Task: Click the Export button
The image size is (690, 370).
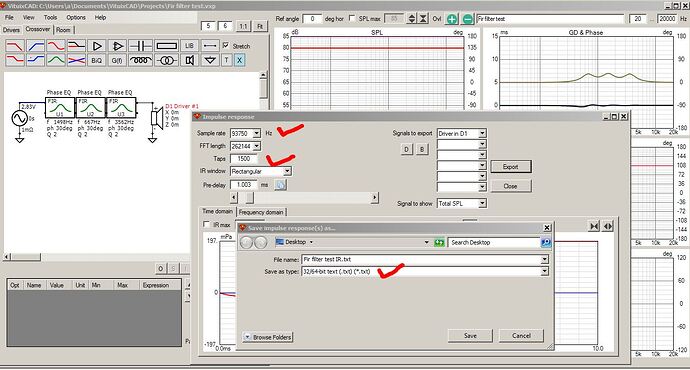Action: [510, 167]
